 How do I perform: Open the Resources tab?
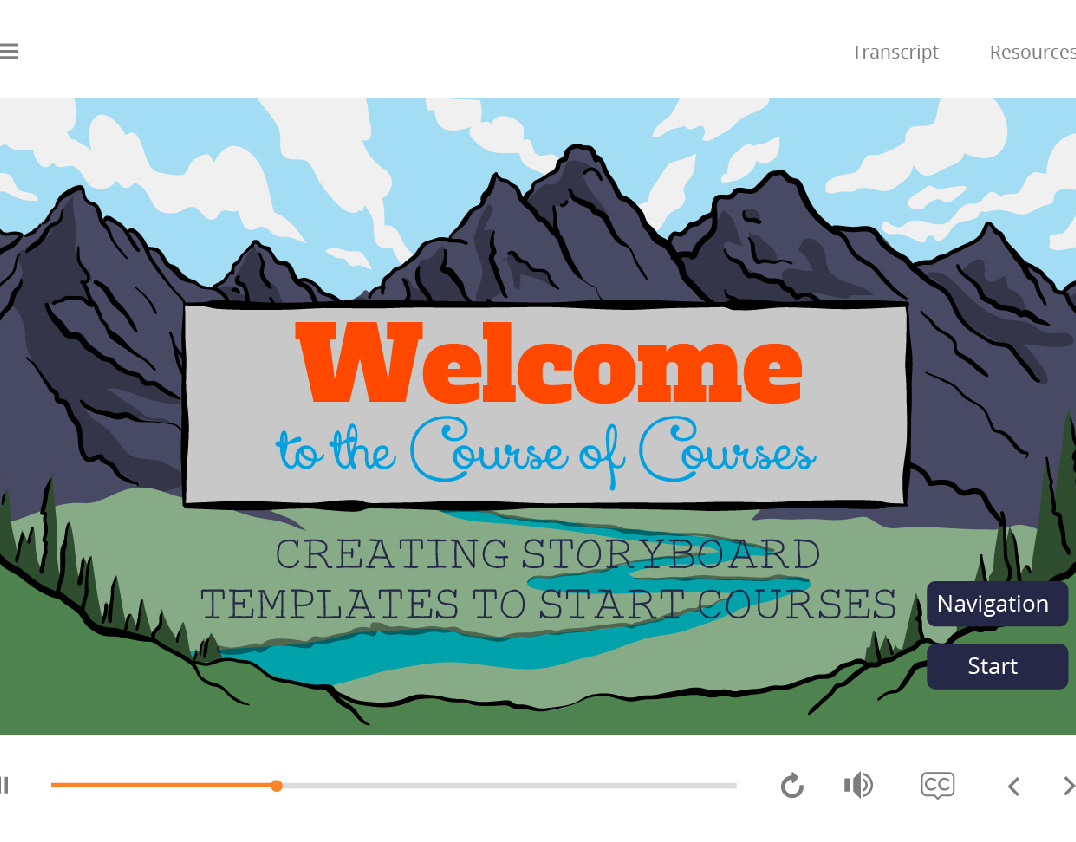1033,52
